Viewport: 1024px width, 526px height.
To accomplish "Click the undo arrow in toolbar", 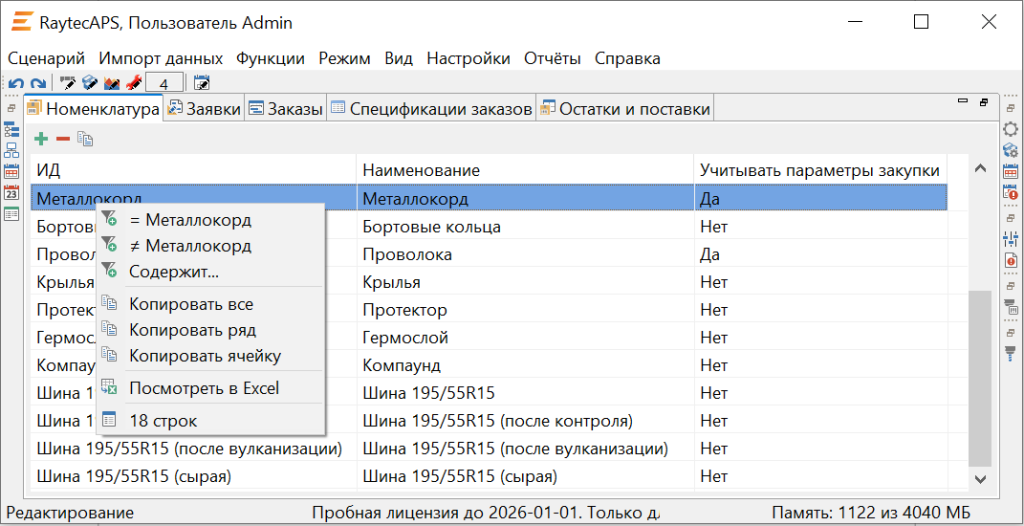I will (16, 83).
